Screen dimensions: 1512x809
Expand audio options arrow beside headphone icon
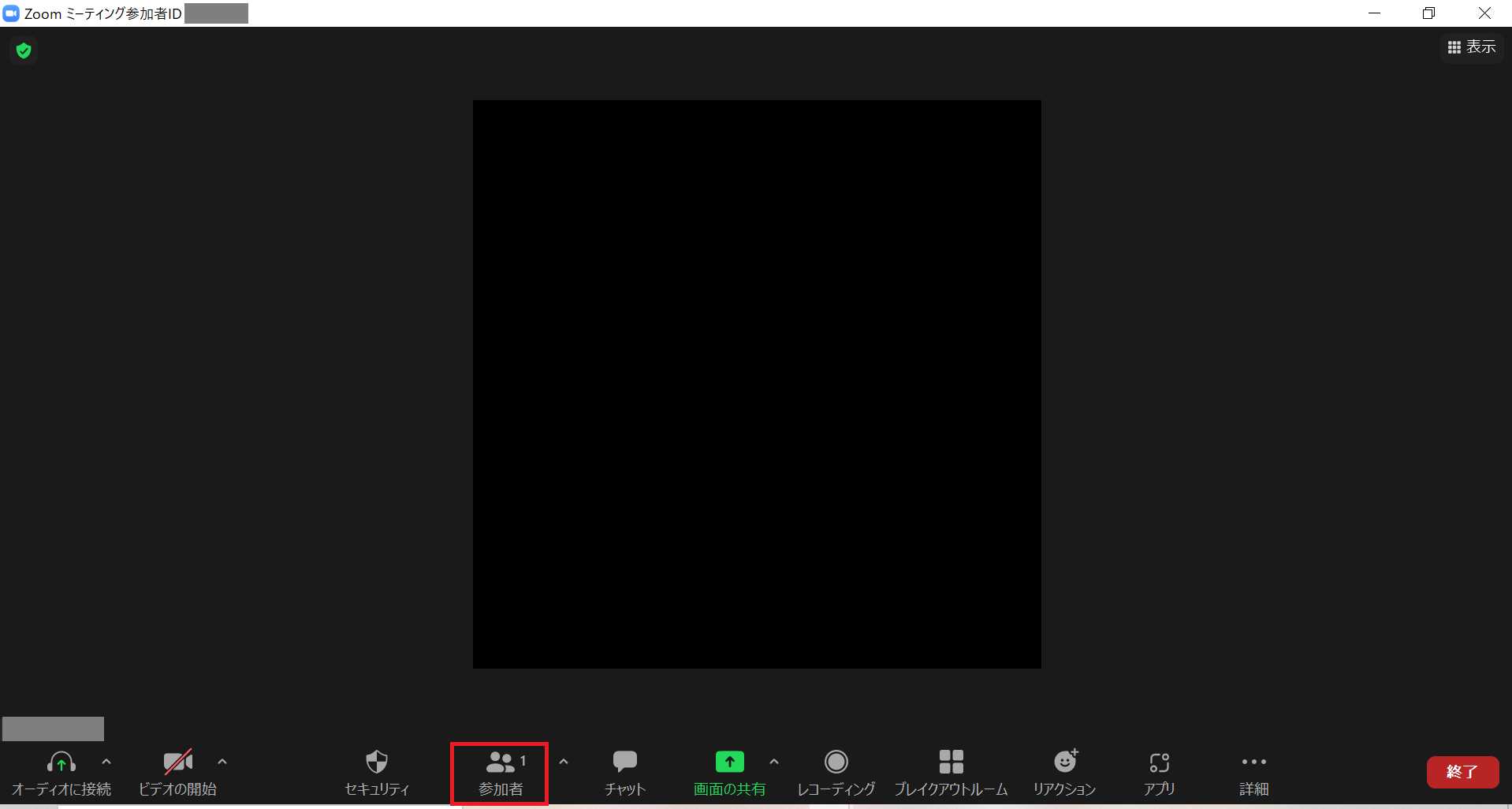[106, 762]
